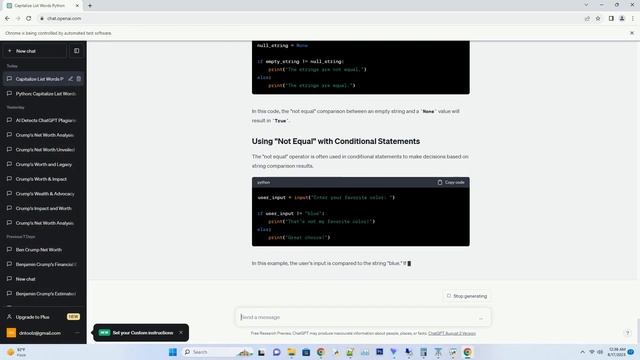Copy code from the user_input code block
Screen dimensions: 640x360
coord(451,182)
